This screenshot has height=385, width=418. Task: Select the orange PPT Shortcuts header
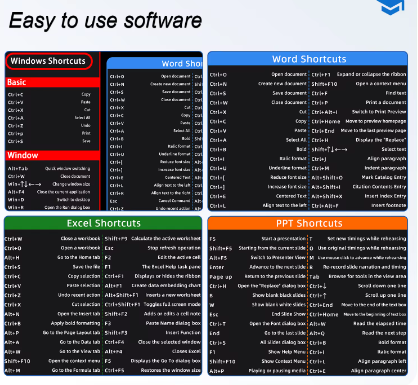tap(308, 223)
